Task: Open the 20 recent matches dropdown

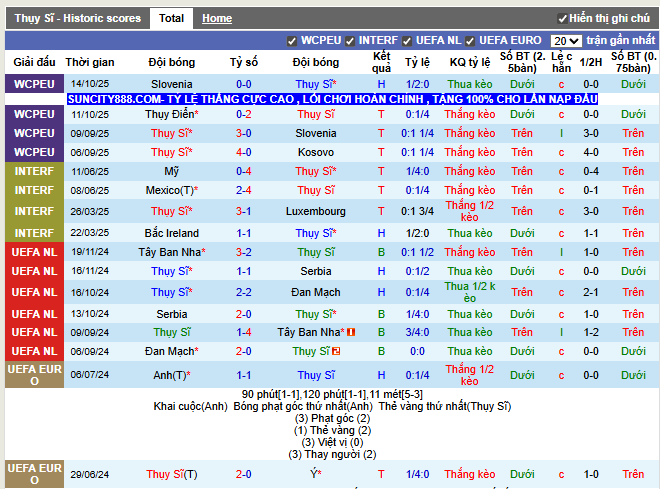Action: point(566,41)
